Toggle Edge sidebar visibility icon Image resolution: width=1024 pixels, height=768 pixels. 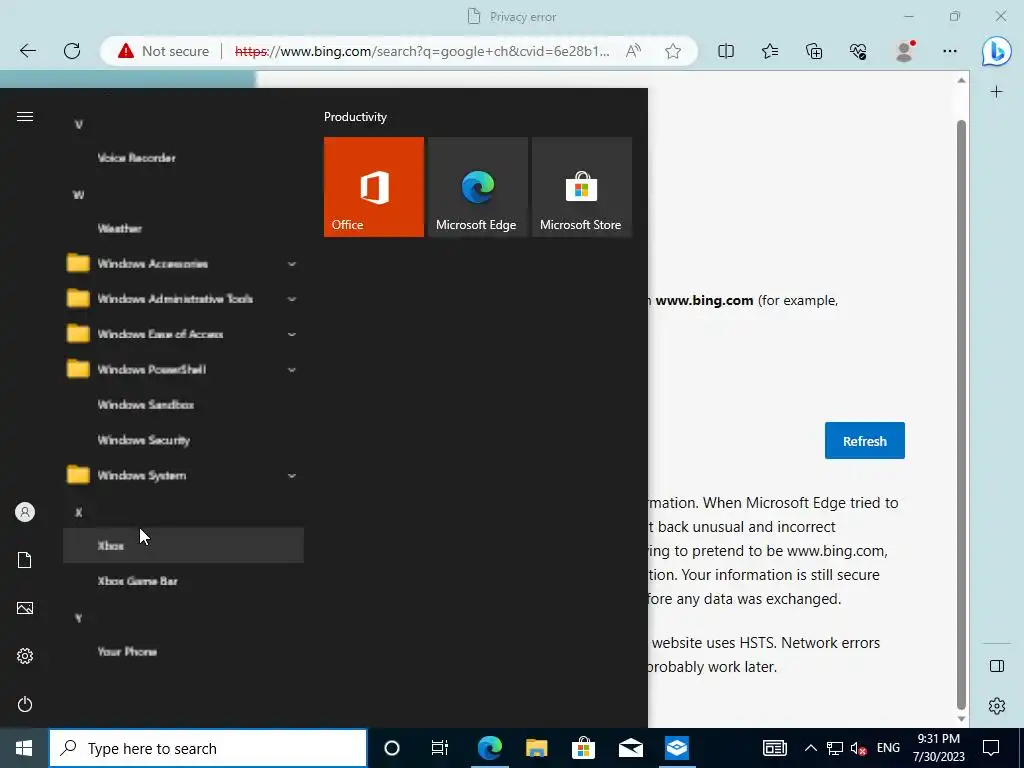tap(997, 666)
